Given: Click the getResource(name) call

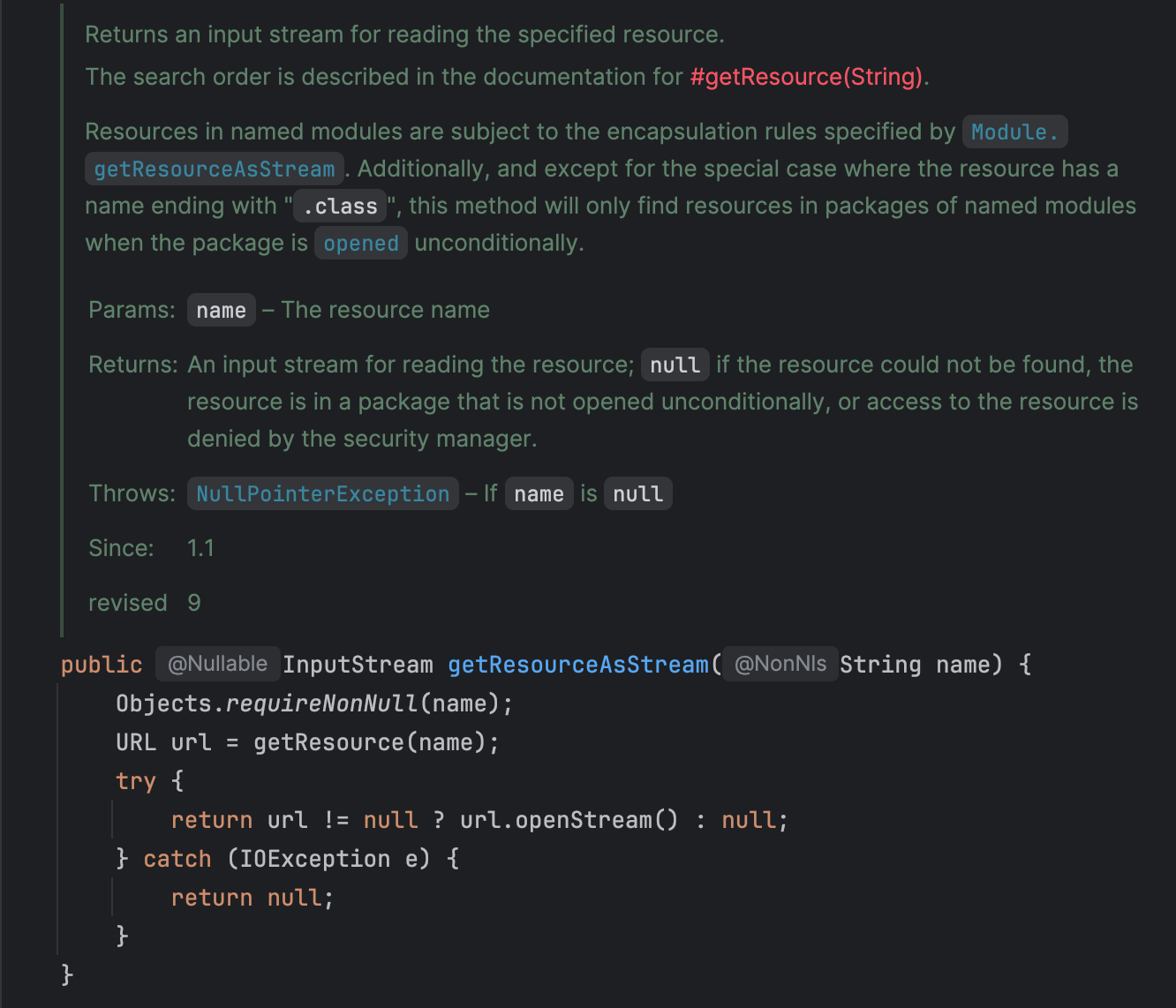Looking at the screenshot, I should click(x=369, y=742).
